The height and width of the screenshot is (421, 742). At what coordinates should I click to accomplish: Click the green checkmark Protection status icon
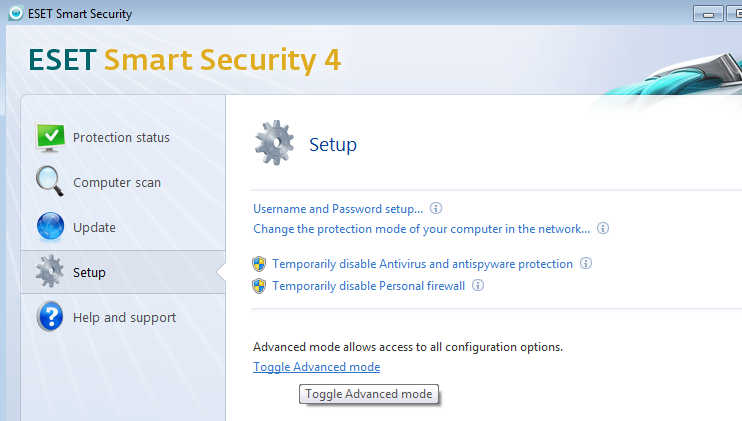(x=51, y=138)
